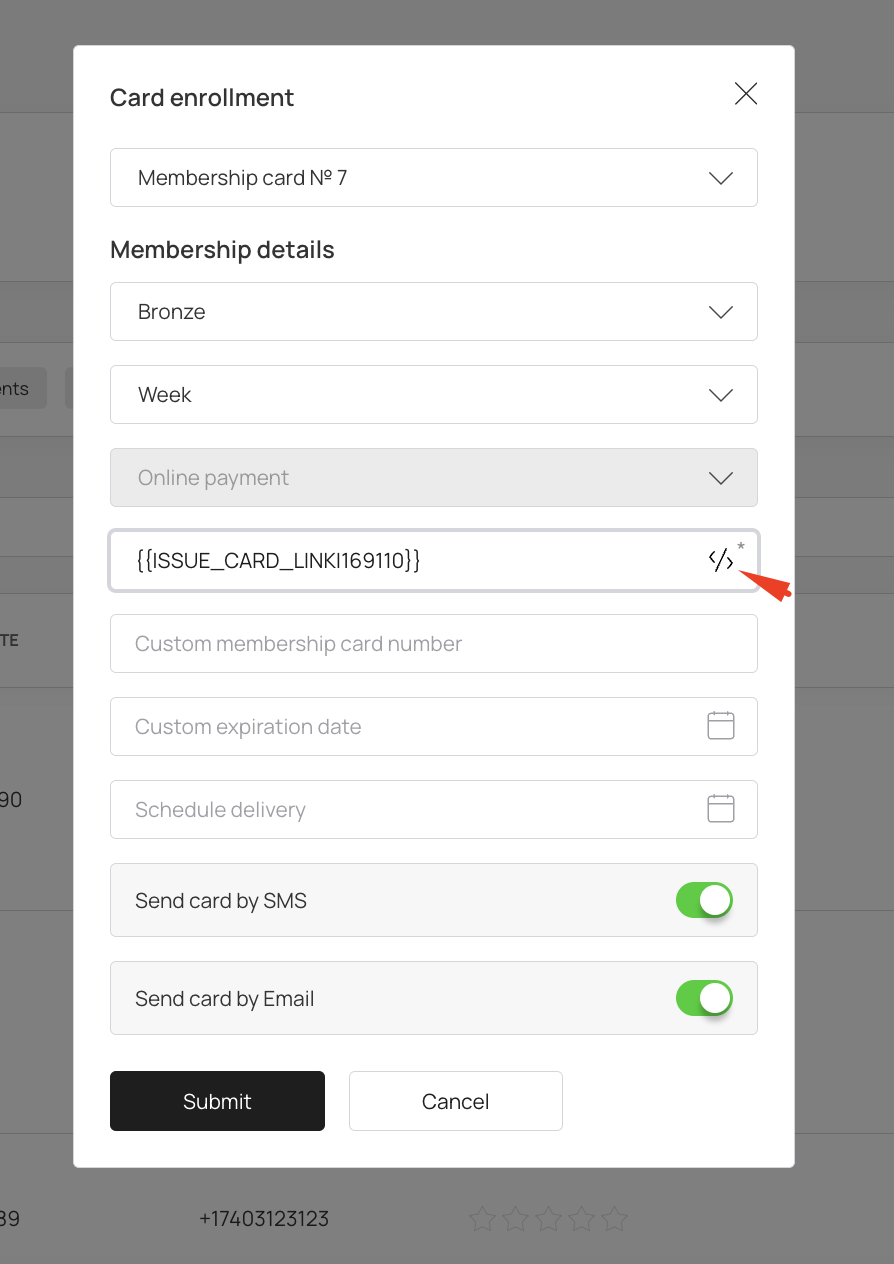Click phone number +17403123123 in background

pyautogui.click(x=264, y=1219)
